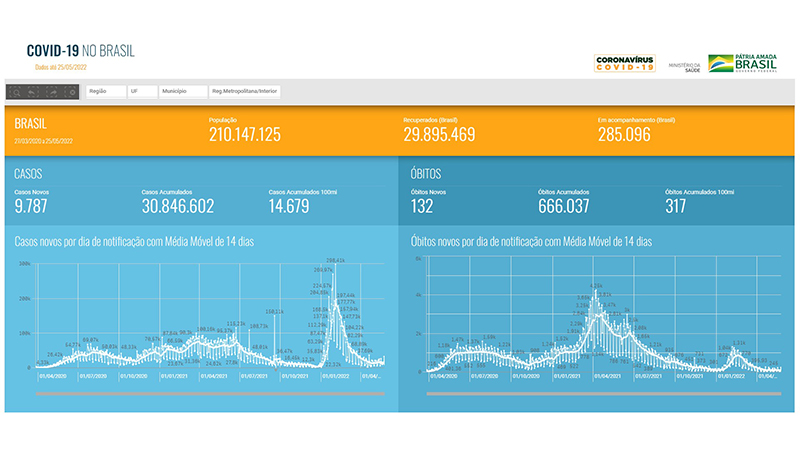Click the Óbitos section header
The width and height of the screenshot is (800, 450).
click(428, 173)
